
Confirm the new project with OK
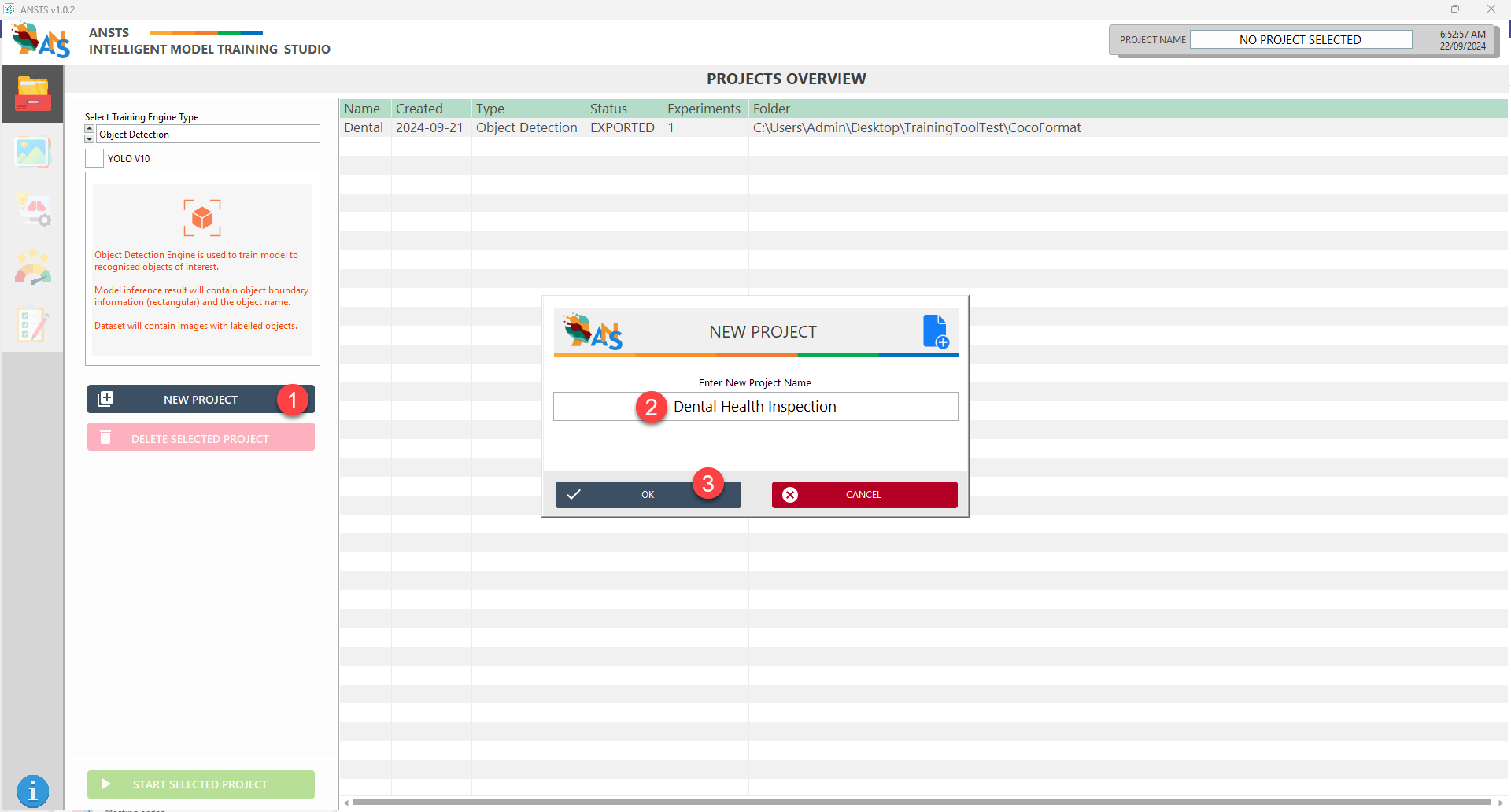648,495
